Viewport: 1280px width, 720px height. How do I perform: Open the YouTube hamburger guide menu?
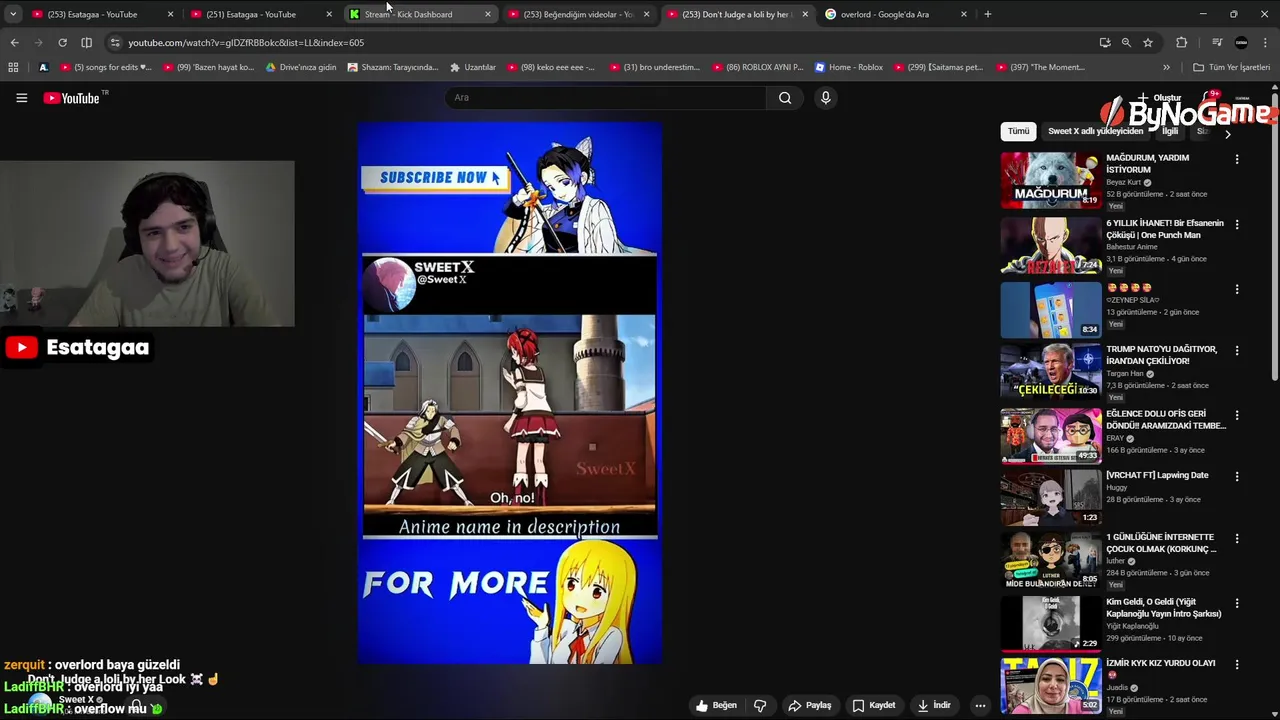pos(21,97)
